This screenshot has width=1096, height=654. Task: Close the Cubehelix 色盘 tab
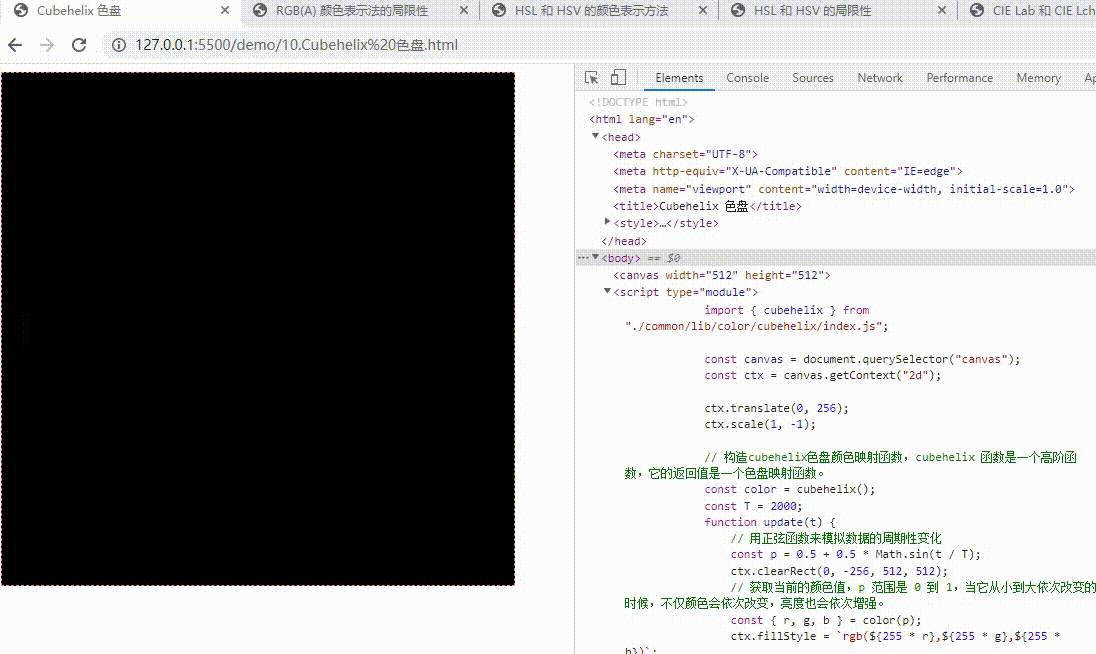point(224,10)
